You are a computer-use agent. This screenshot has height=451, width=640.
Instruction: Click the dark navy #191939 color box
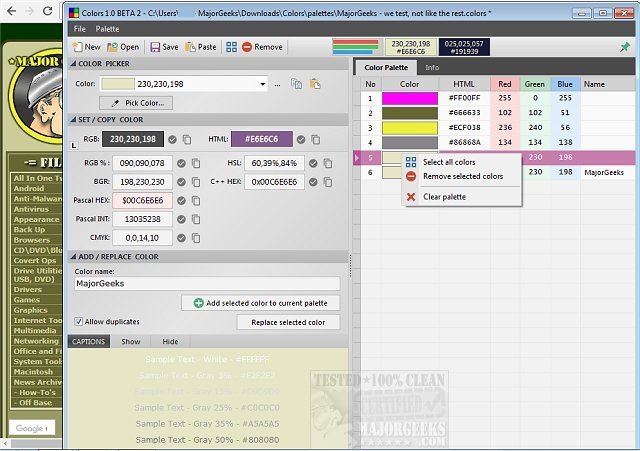(464, 47)
